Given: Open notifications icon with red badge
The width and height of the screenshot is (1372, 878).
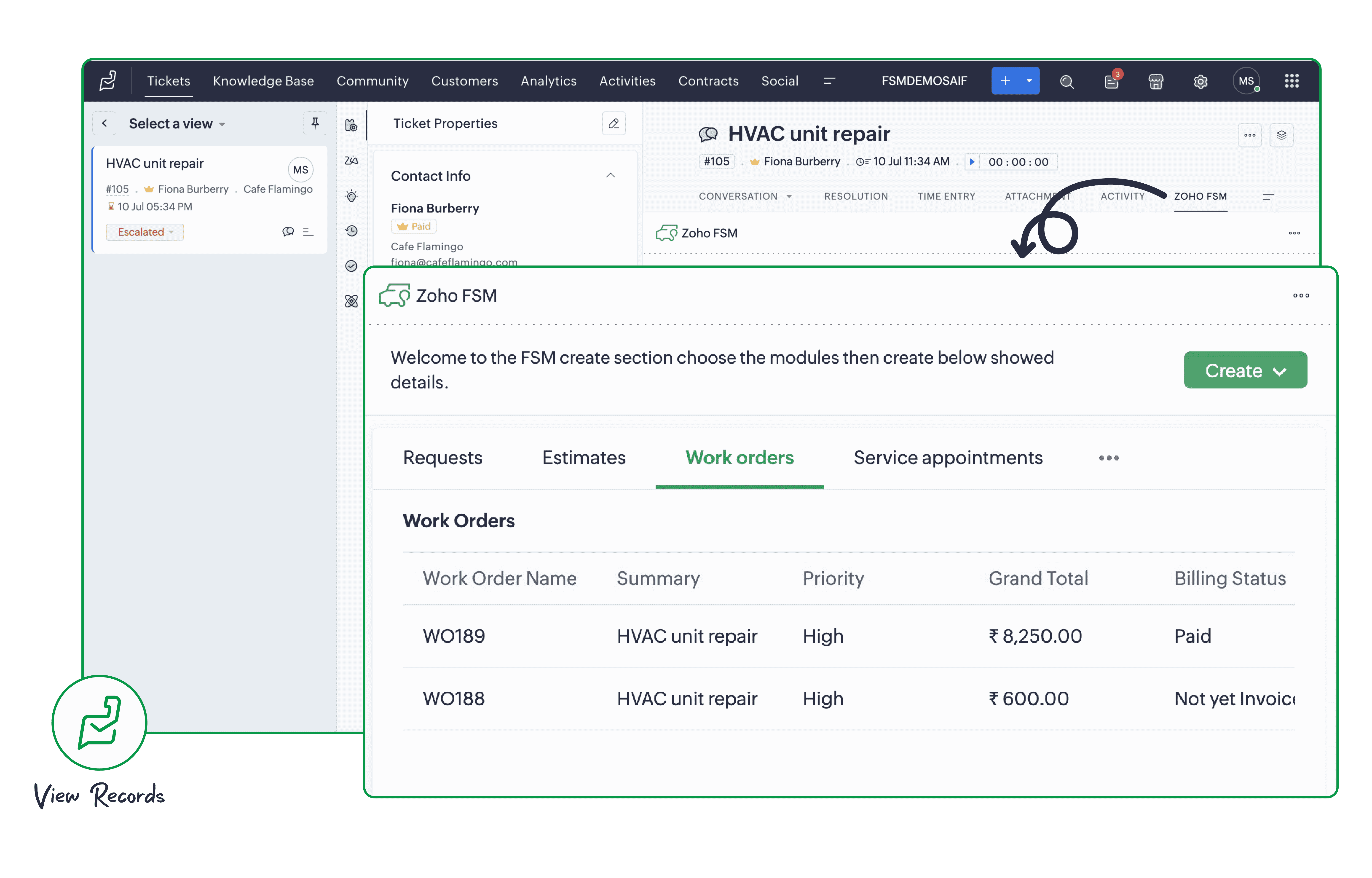Looking at the screenshot, I should click(1111, 82).
